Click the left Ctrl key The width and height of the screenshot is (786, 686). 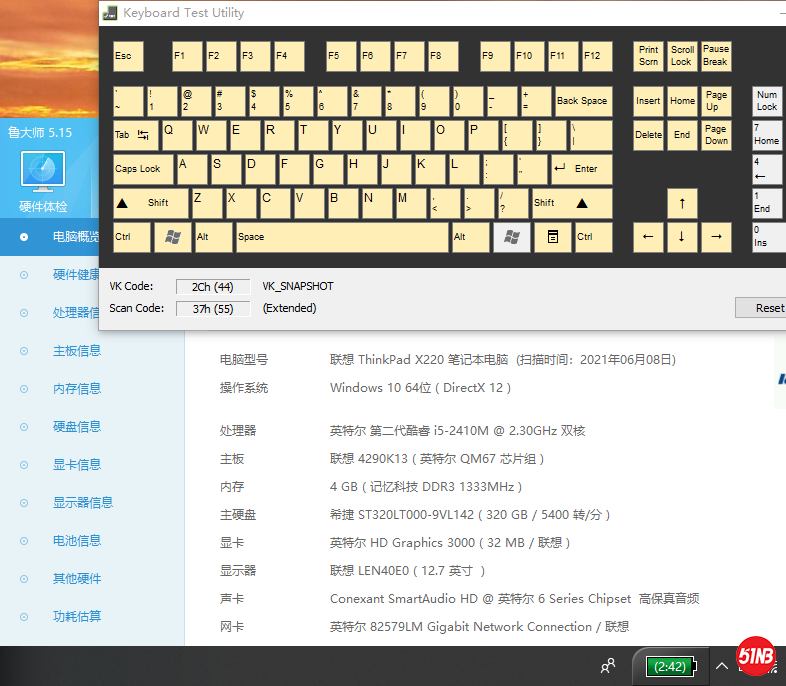click(x=132, y=237)
